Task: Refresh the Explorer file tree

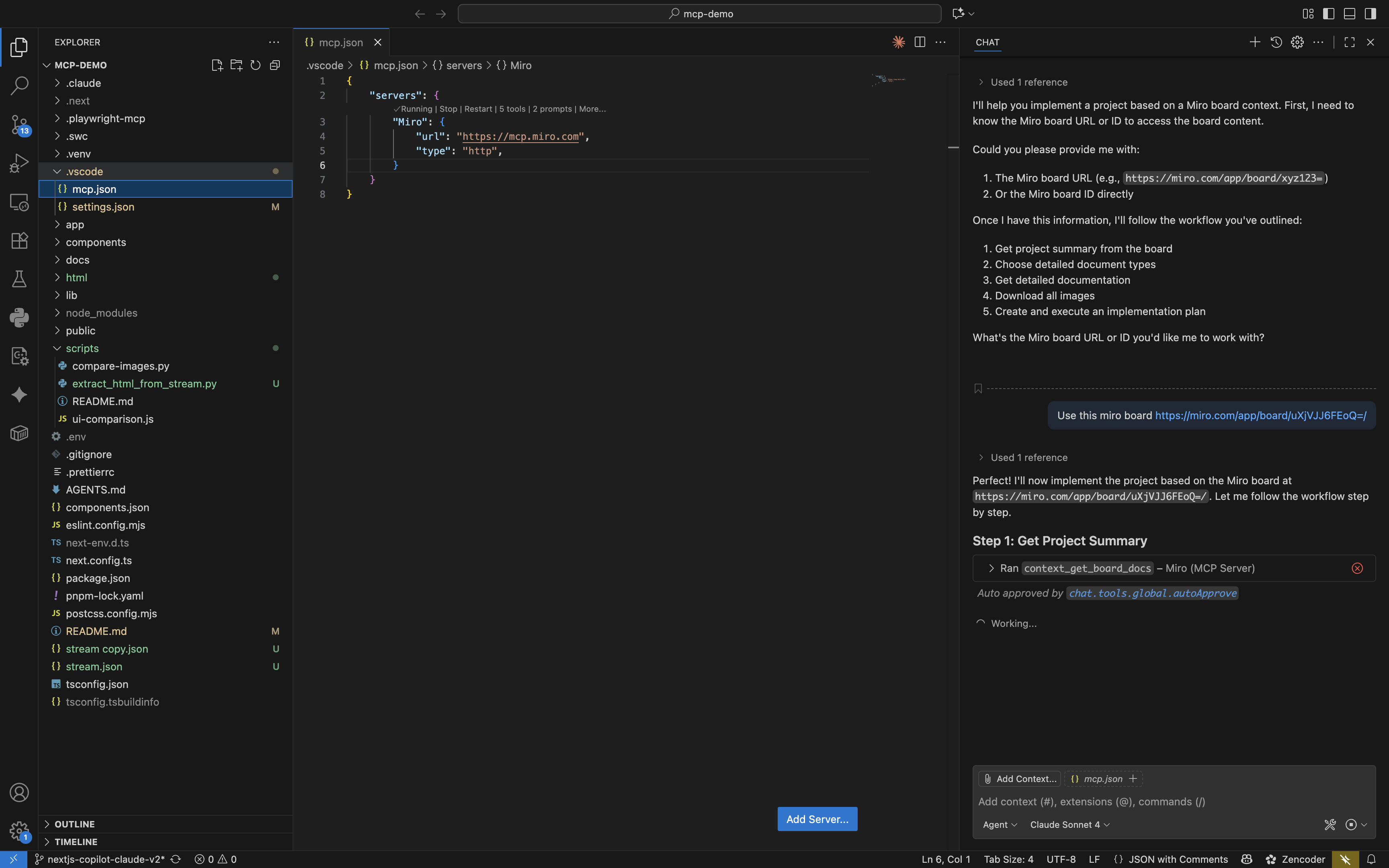Action: [x=256, y=65]
